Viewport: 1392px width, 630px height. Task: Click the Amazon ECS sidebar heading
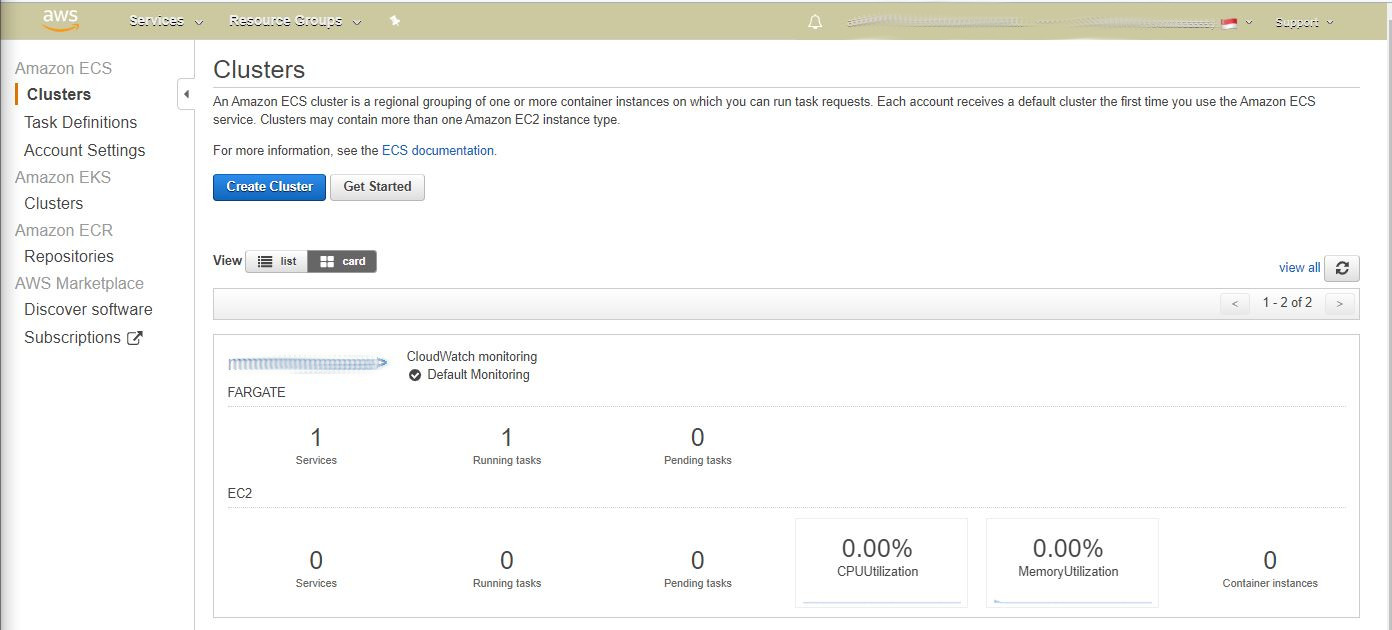(63, 68)
